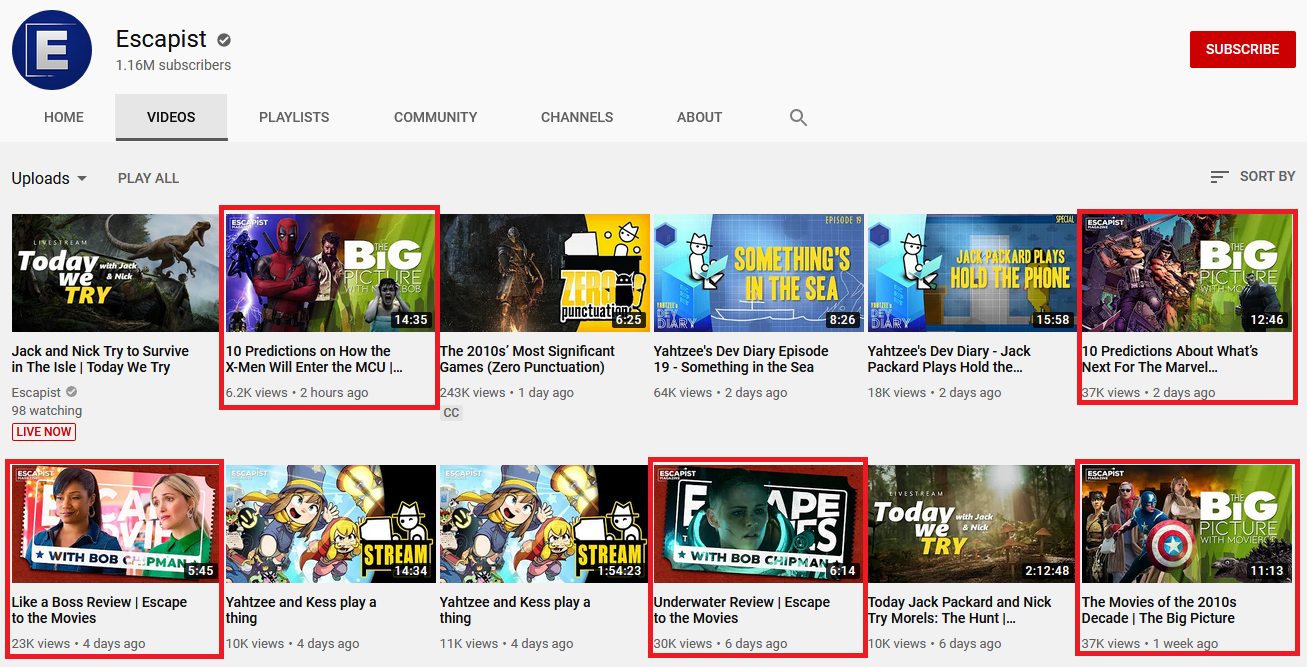Click the verified checkmark next to 98 watching channel name
Viewport: 1307px width, 667px height.
[x=73, y=393]
